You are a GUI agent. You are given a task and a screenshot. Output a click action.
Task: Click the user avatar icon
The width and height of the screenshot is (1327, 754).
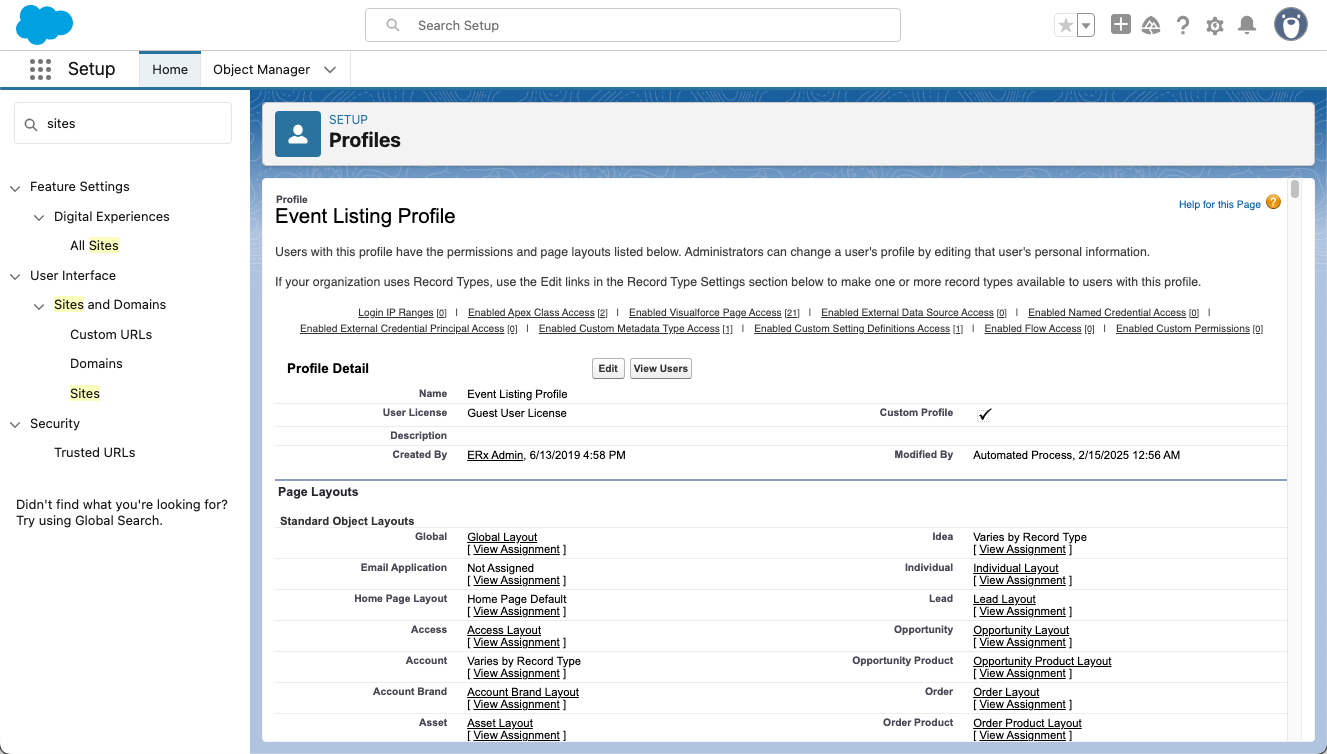point(1291,25)
